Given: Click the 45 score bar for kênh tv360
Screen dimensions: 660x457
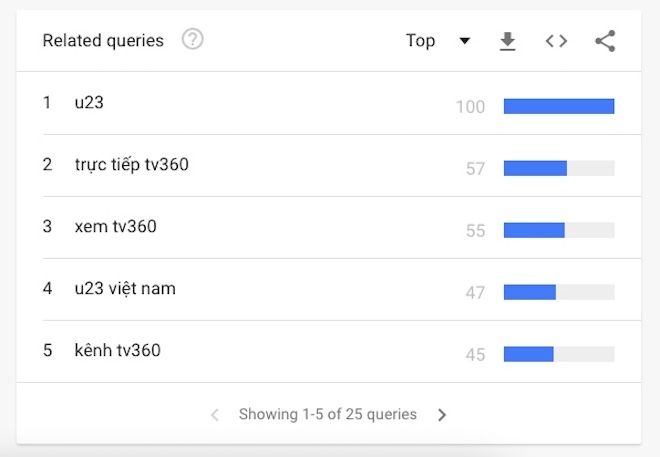Looking at the screenshot, I should 559,354.
